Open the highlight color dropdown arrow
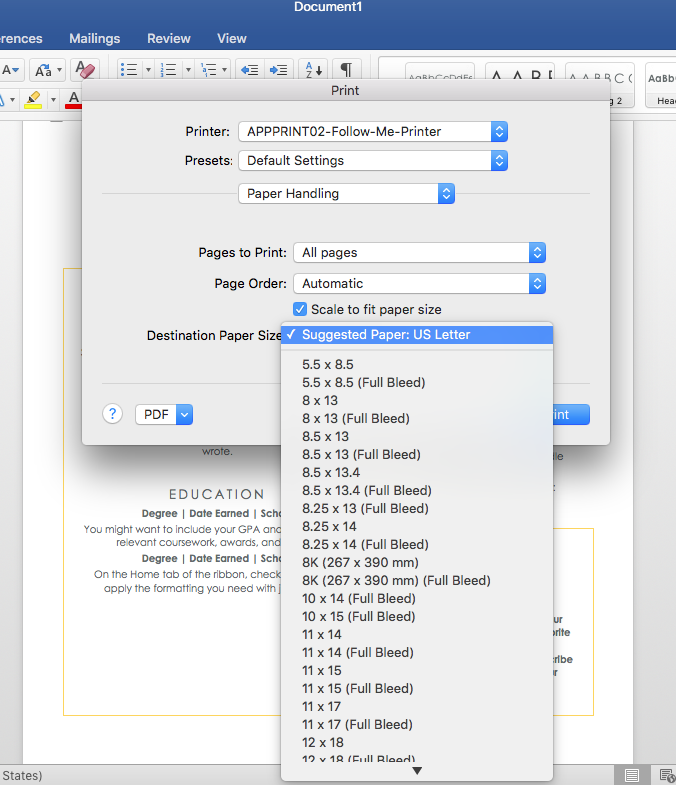Viewport: 676px width, 785px height. [53, 100]
